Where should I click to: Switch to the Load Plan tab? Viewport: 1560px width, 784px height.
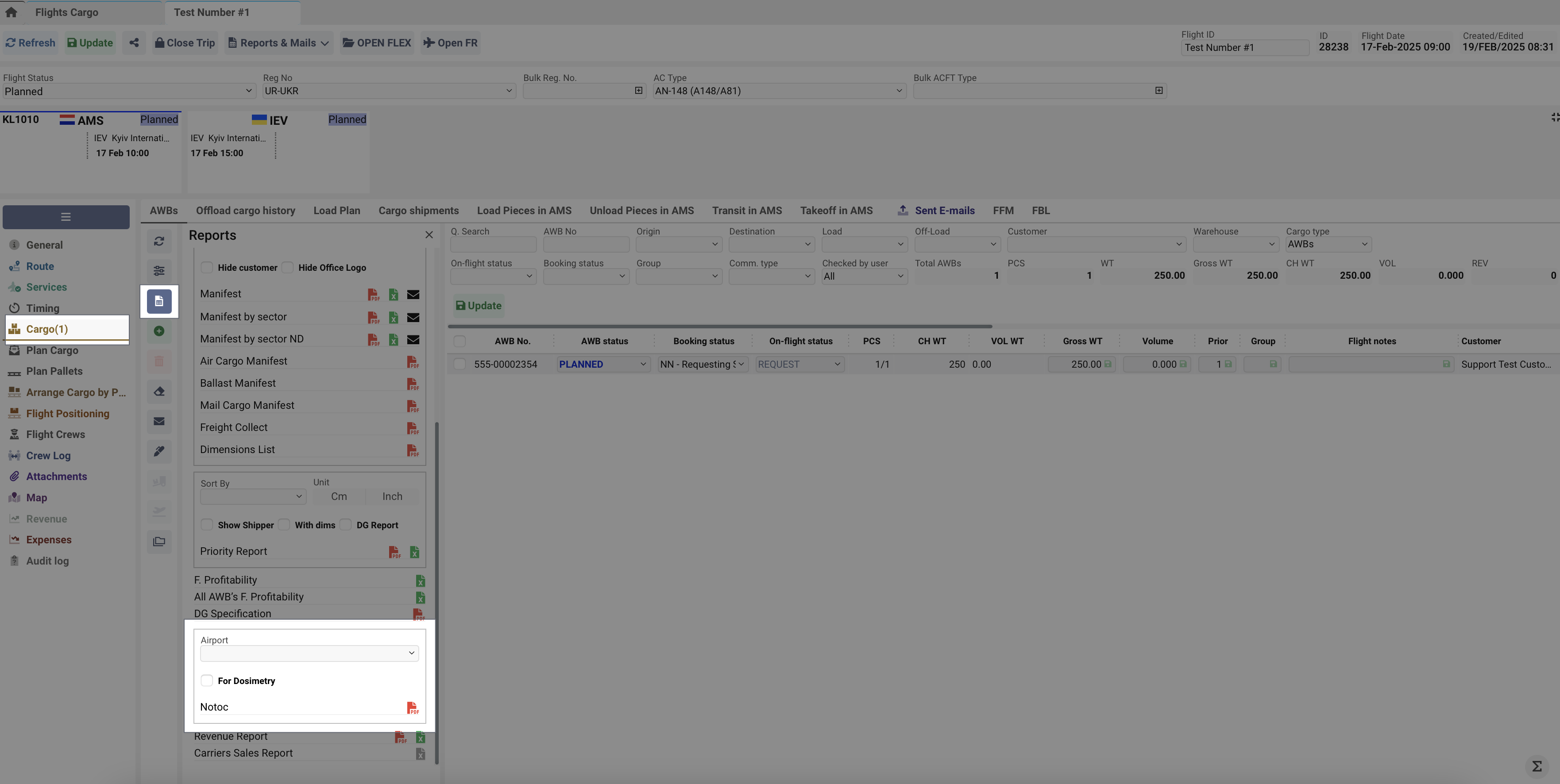point(337,211)
